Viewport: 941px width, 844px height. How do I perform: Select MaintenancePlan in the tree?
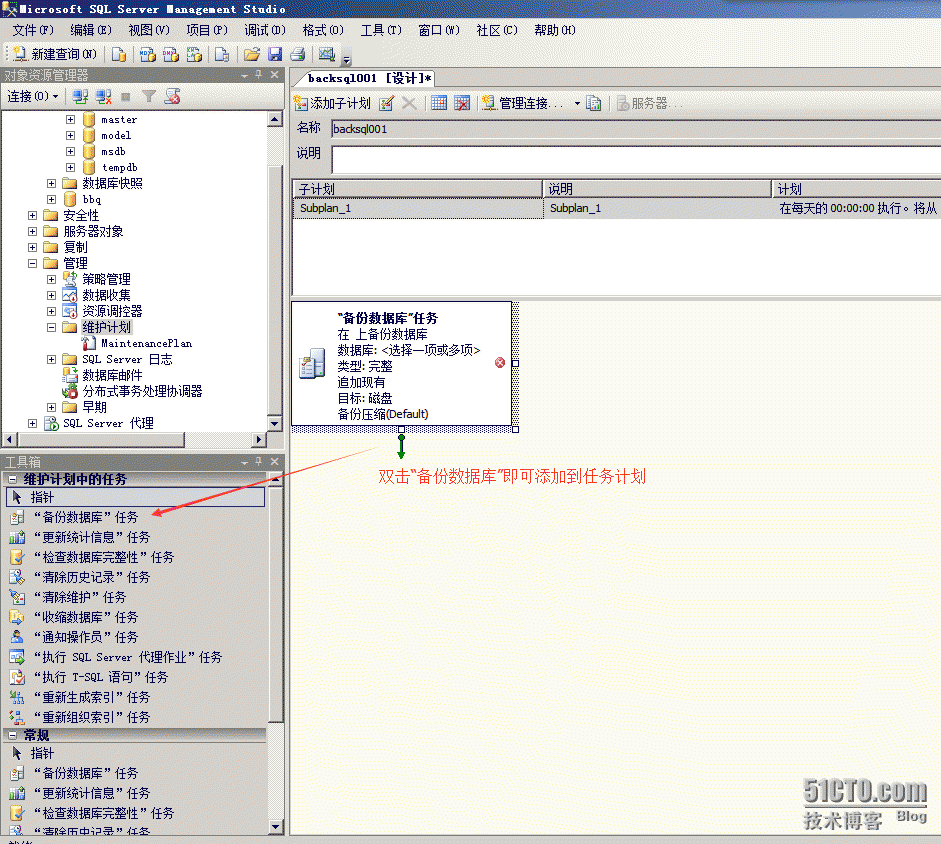point(146,343)
